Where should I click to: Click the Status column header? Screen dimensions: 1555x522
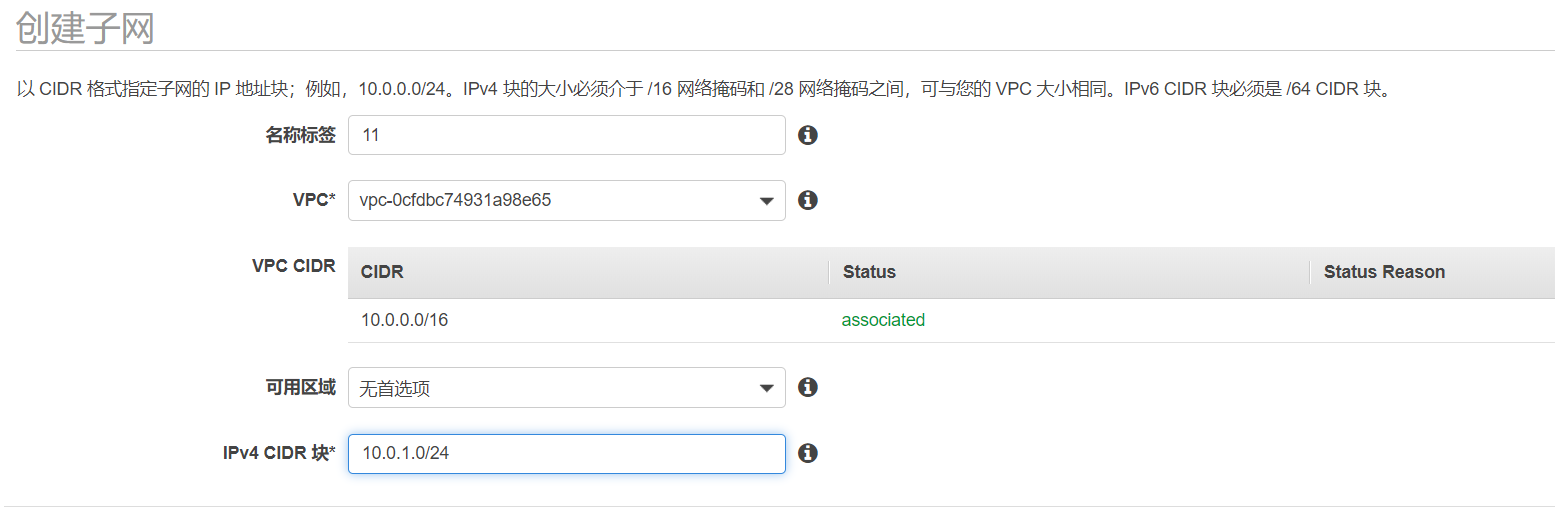click(869, 272)
